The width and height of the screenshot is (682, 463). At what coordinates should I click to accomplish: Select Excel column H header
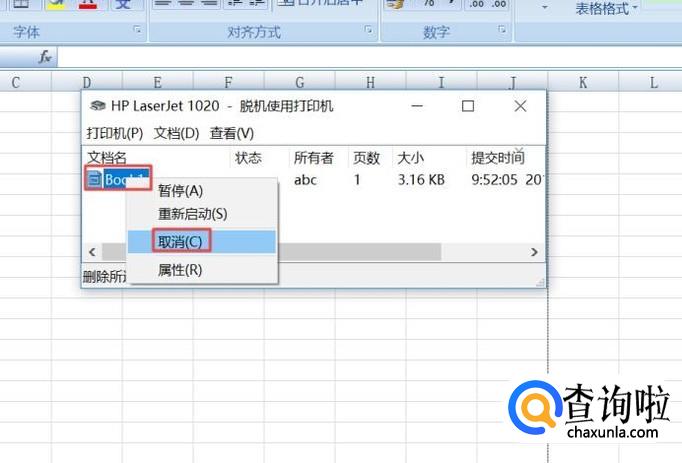tap(370, 82)
